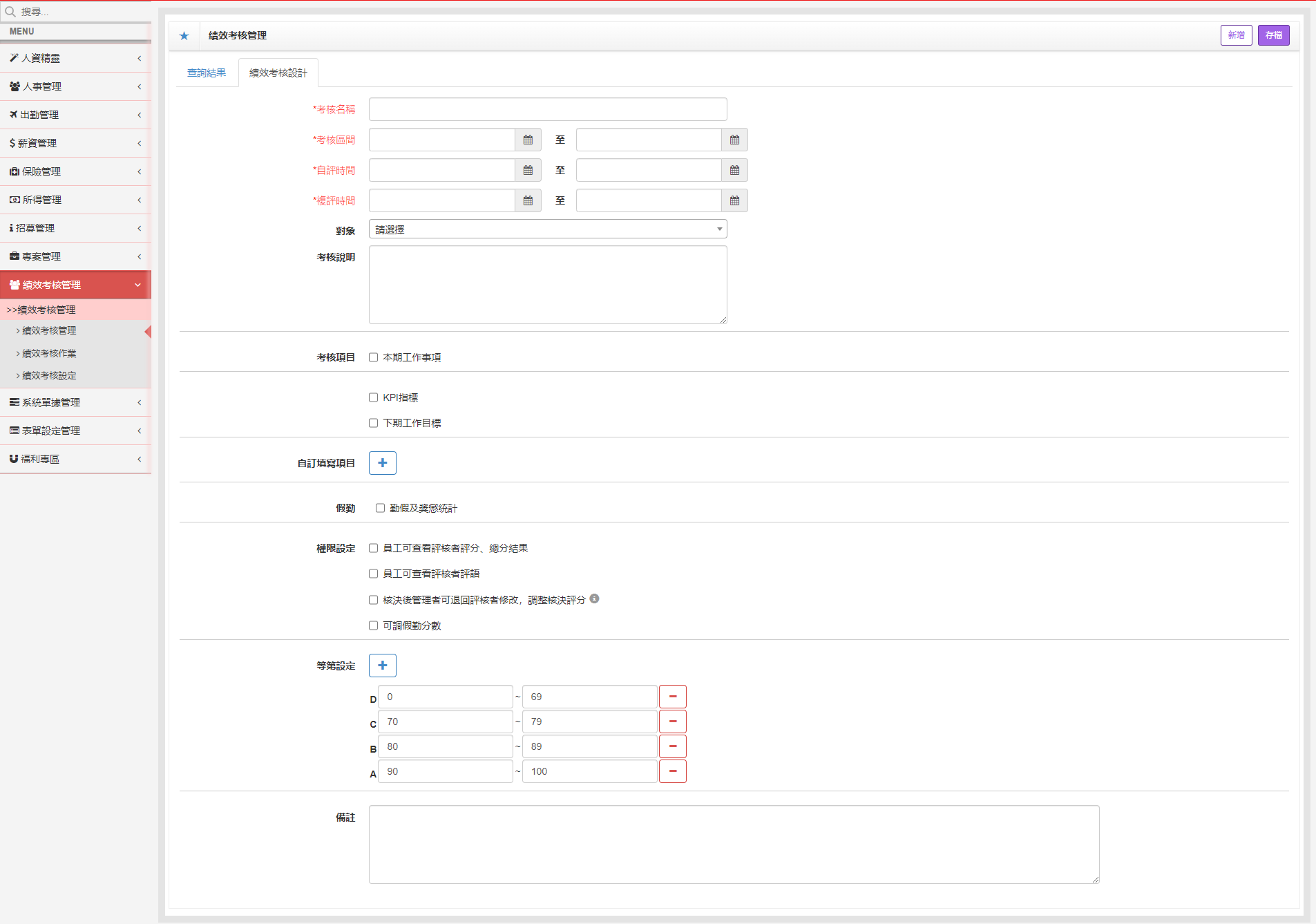Open 績效考核設定 submenu item
This screenshot has height=924, width=1316.
49,376
